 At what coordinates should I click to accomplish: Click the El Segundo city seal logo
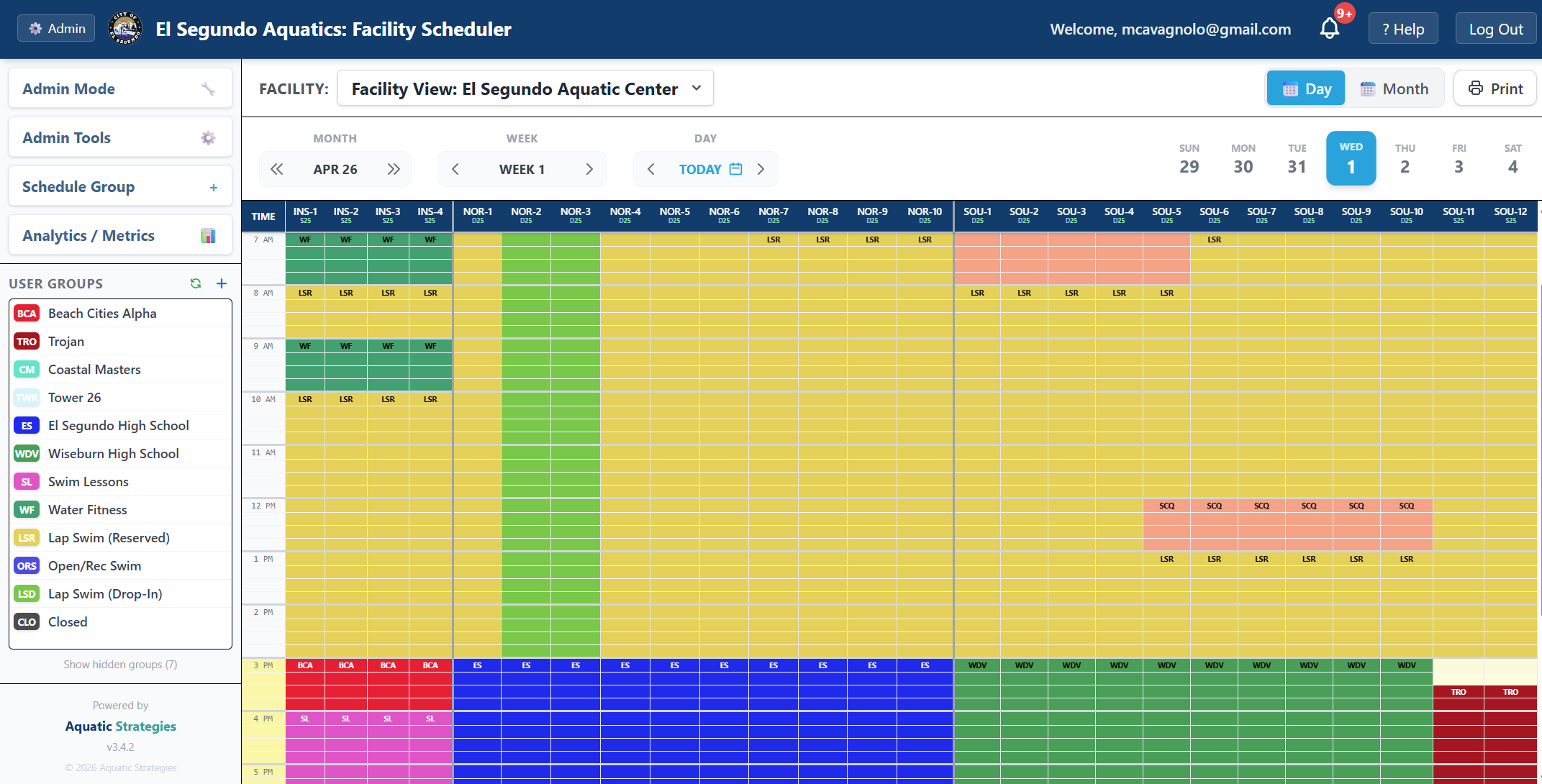(125, 28)
